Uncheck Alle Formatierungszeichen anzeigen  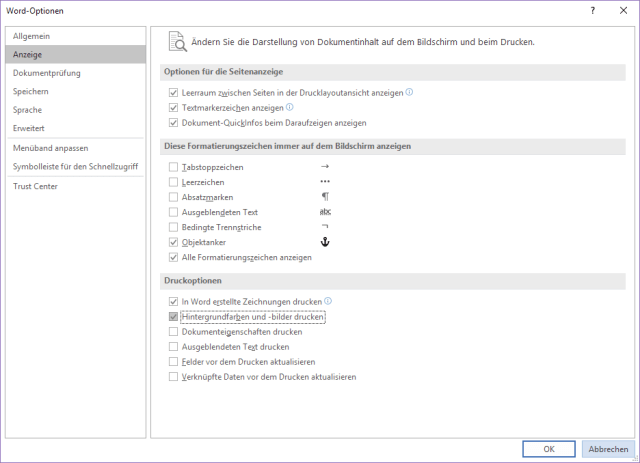[x=174, y=257]
